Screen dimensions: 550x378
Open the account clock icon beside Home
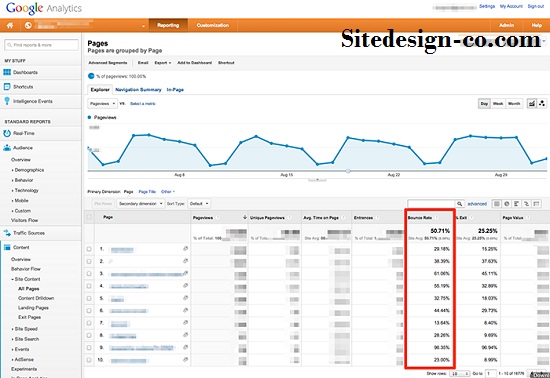[x=28, y=25]
